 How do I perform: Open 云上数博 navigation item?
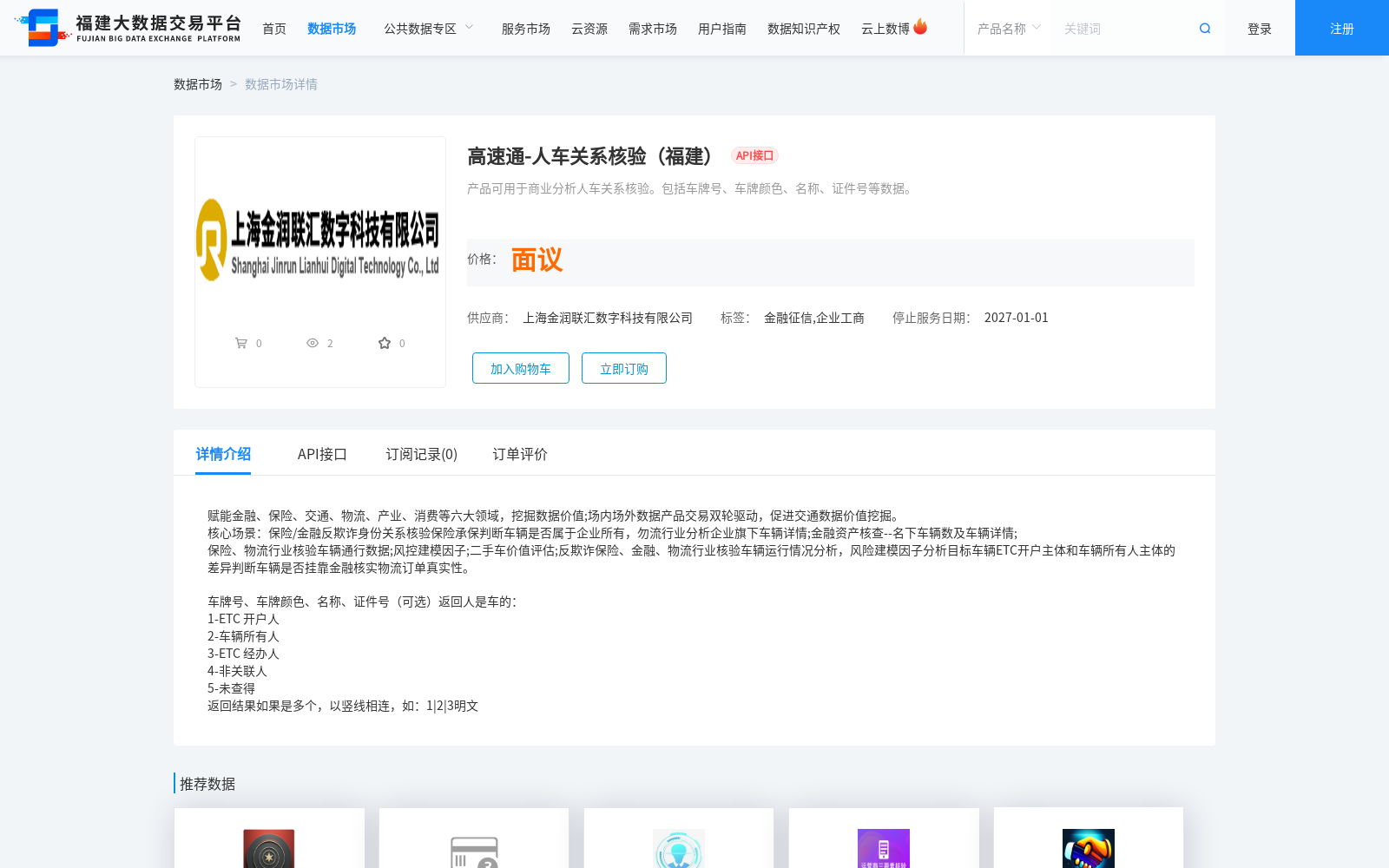[885, 29]
